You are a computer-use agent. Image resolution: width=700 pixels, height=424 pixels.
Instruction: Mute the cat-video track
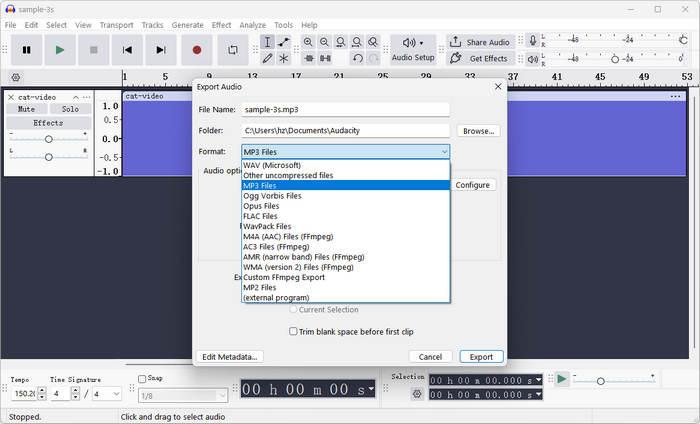26,109
